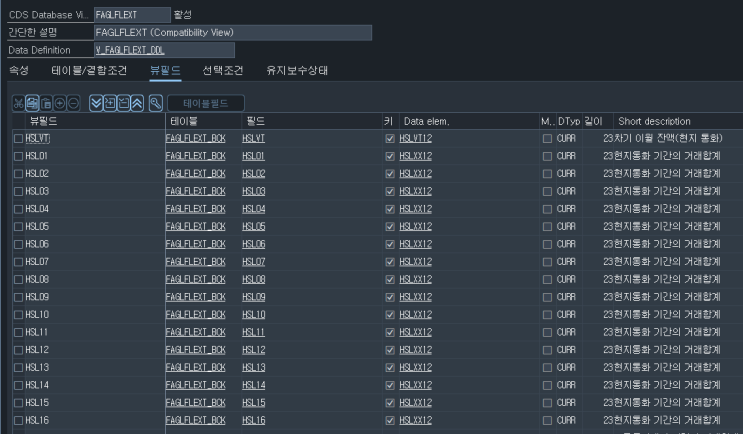The image size is (743, 434).
Task: Open the HSL04 field link
Action: pyautogui.click(x=254, y=209)
